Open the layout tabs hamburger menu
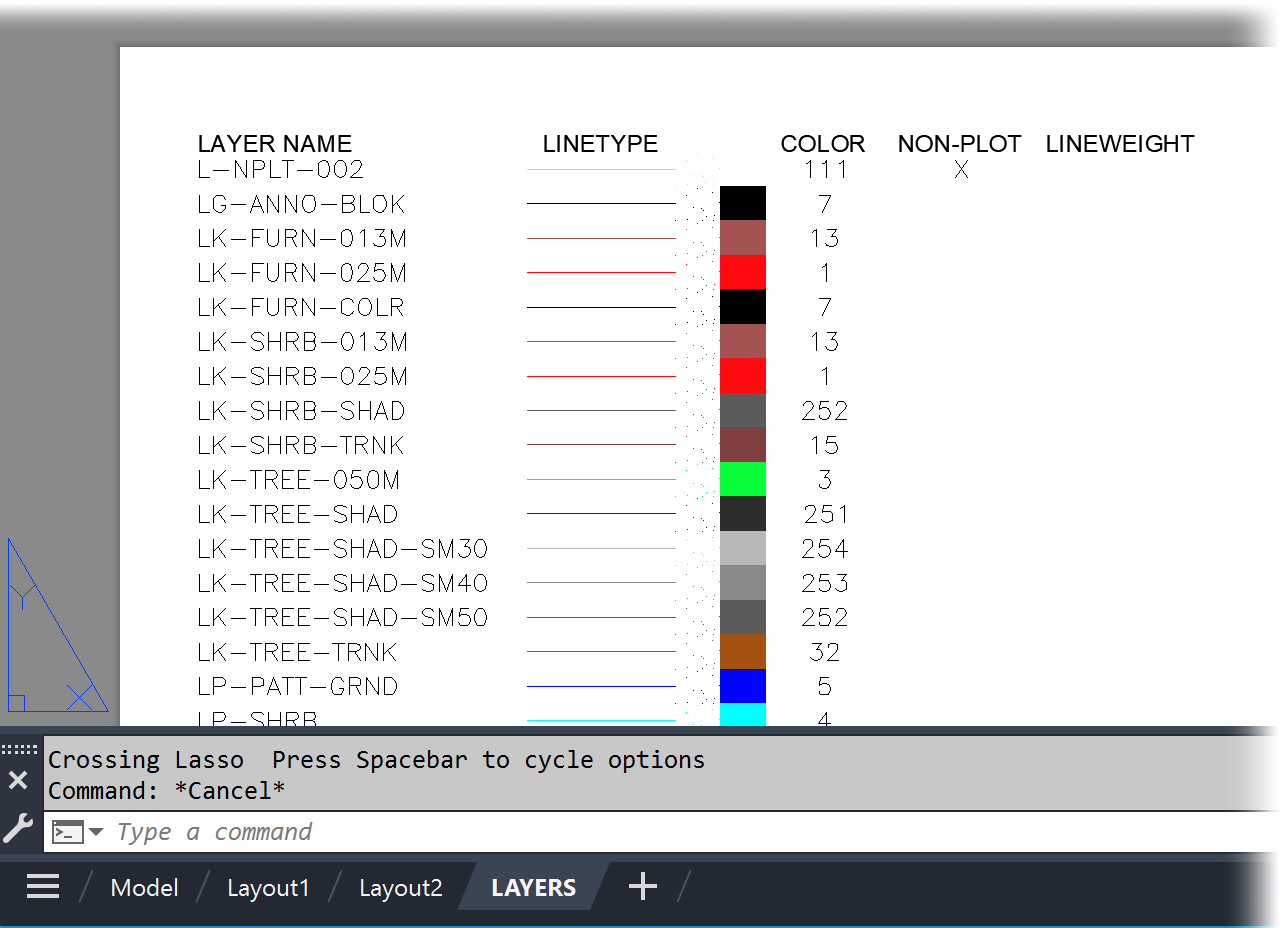 pyautogui.click(x=43, y=887)
